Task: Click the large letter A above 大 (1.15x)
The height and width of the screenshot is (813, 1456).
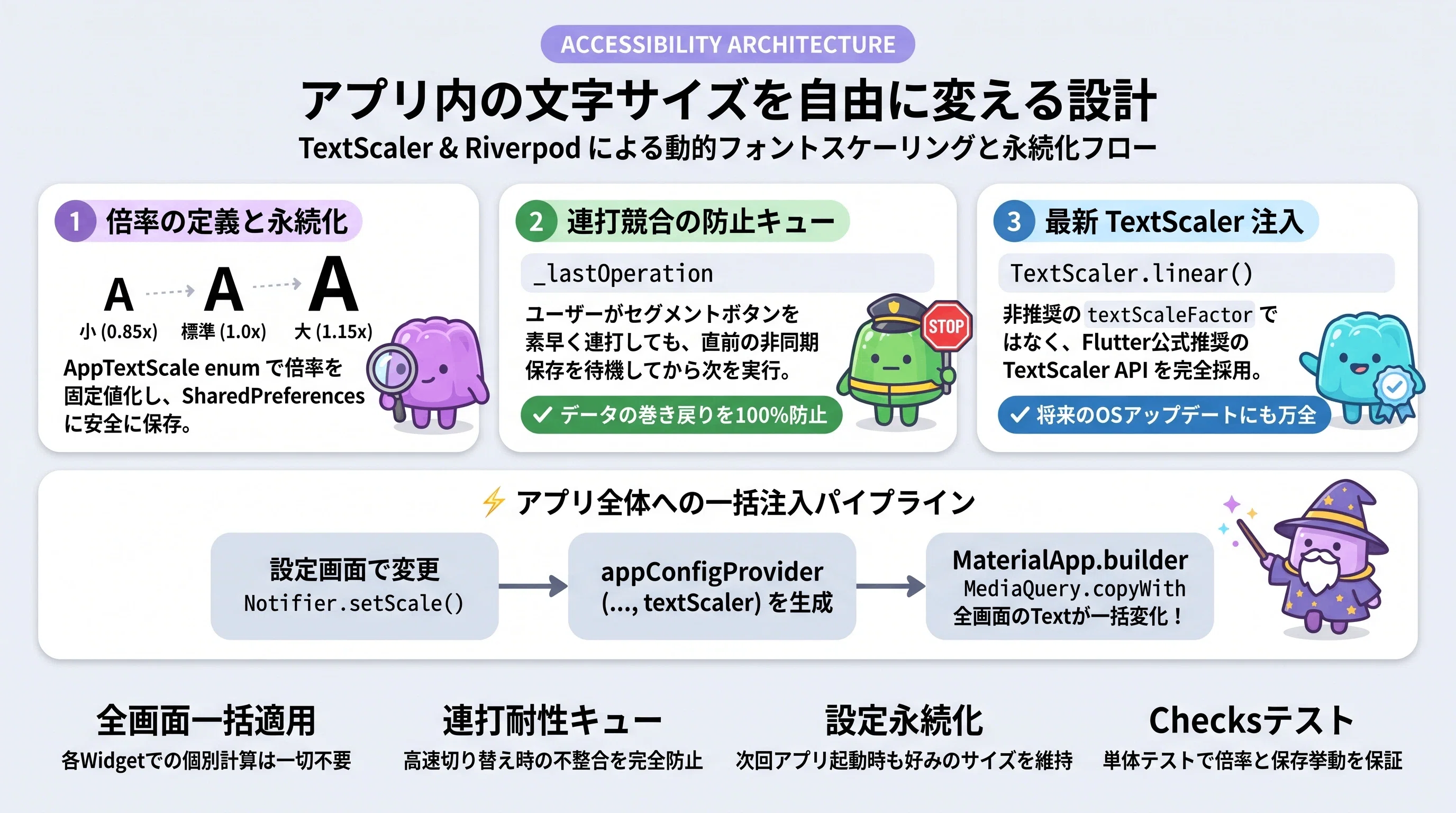Action: click(x=333, y=283)
